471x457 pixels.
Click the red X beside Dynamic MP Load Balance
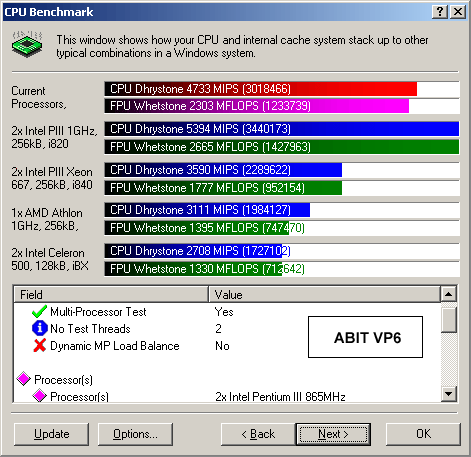tap(39, 346)
